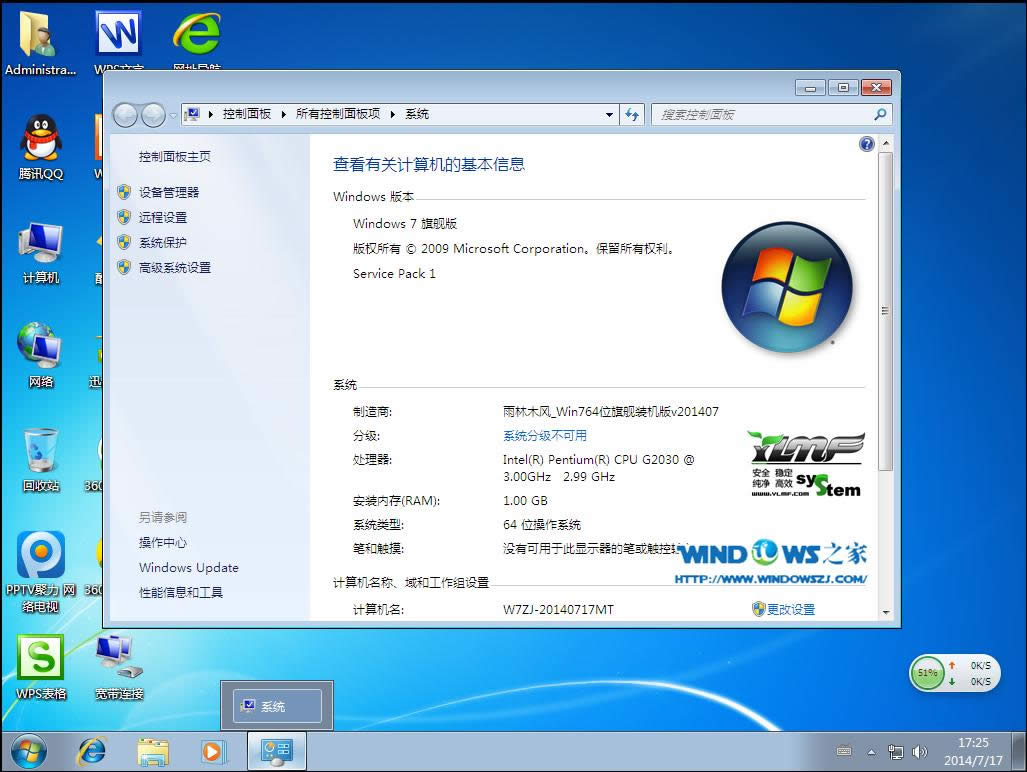Open Windows Explorer from the taskbar
The width and height of the screenshot is (1027, 772).
coord(152,751)
